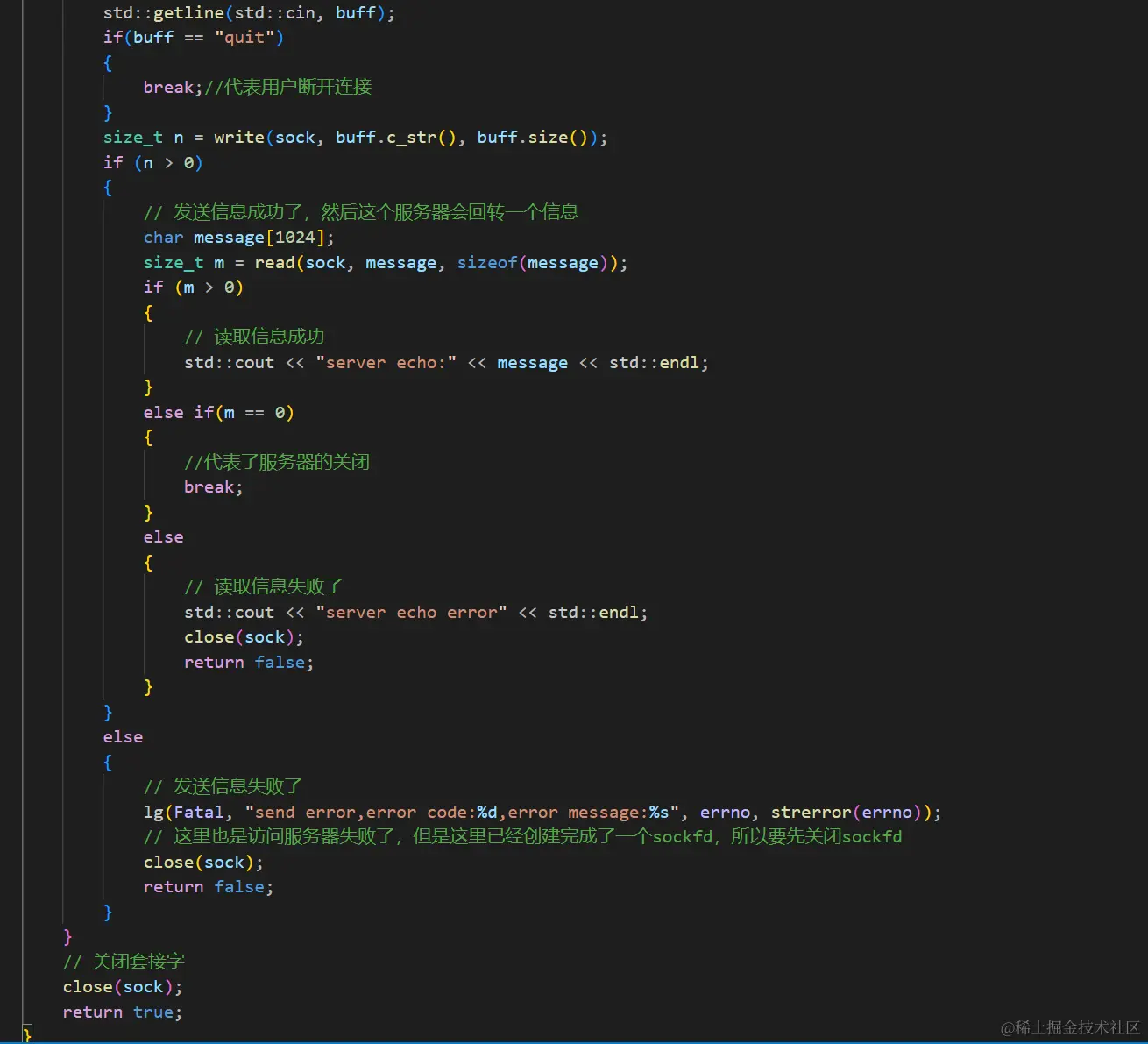The image size is (1148, 1044).
Task: Click the comment about 先关闭sockfd
Action: 522,837
